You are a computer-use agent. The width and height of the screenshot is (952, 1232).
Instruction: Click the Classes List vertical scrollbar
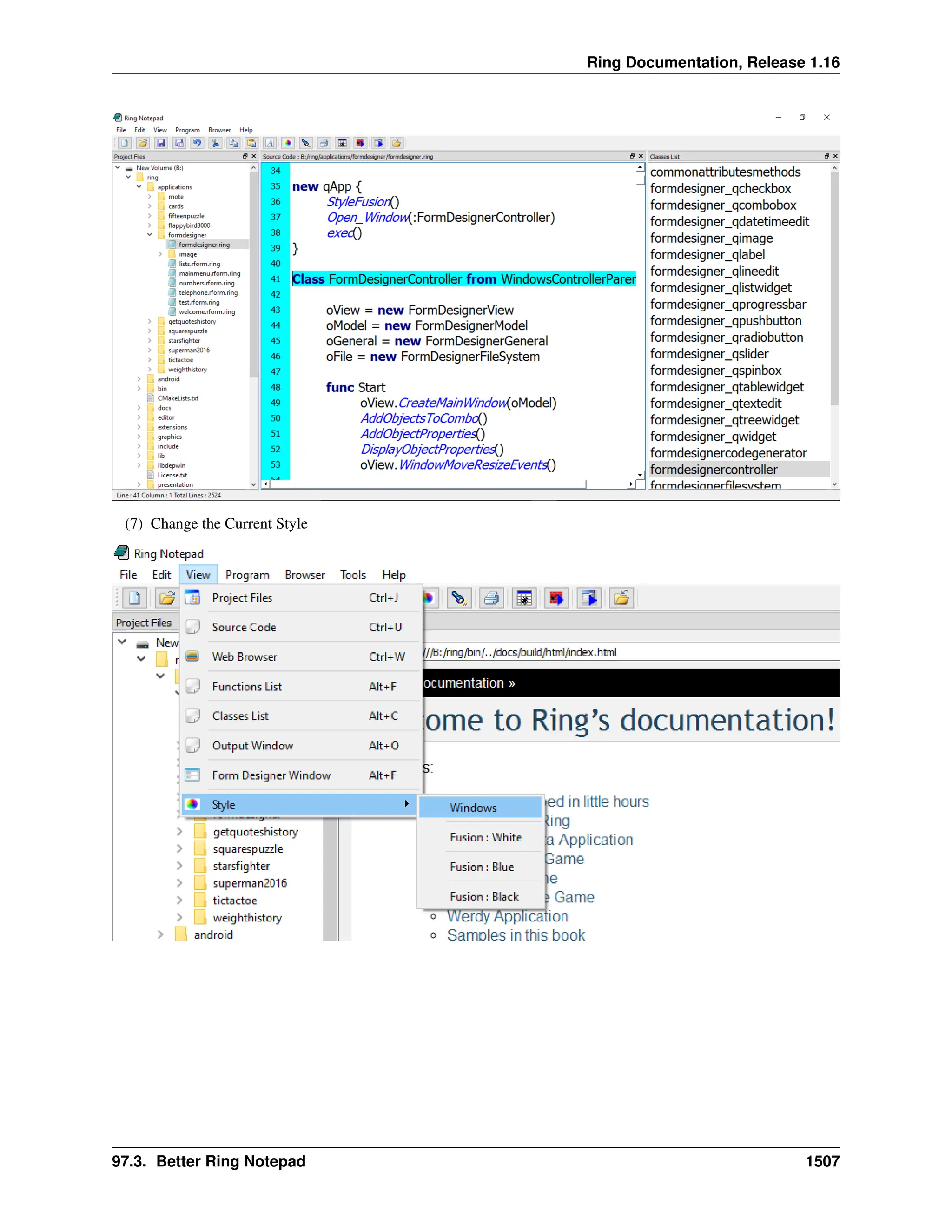(834, 288)
